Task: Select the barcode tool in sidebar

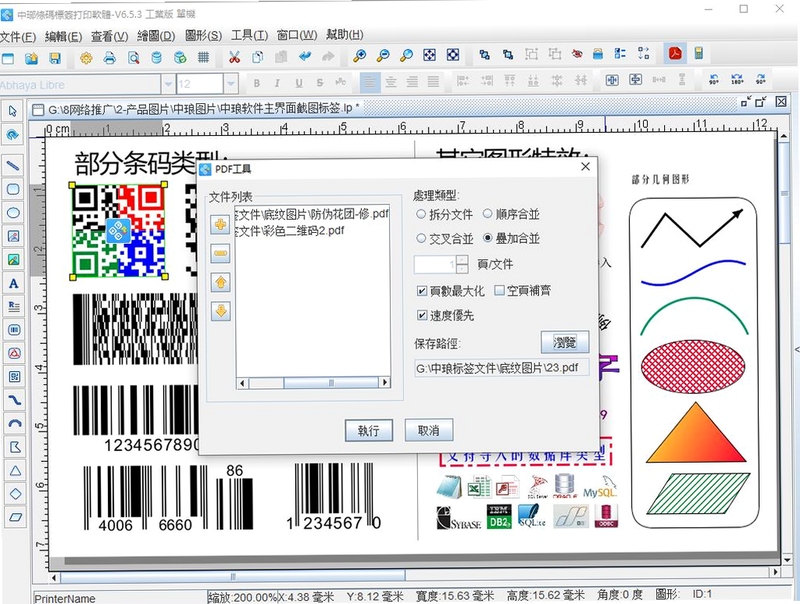Action: 14,330
